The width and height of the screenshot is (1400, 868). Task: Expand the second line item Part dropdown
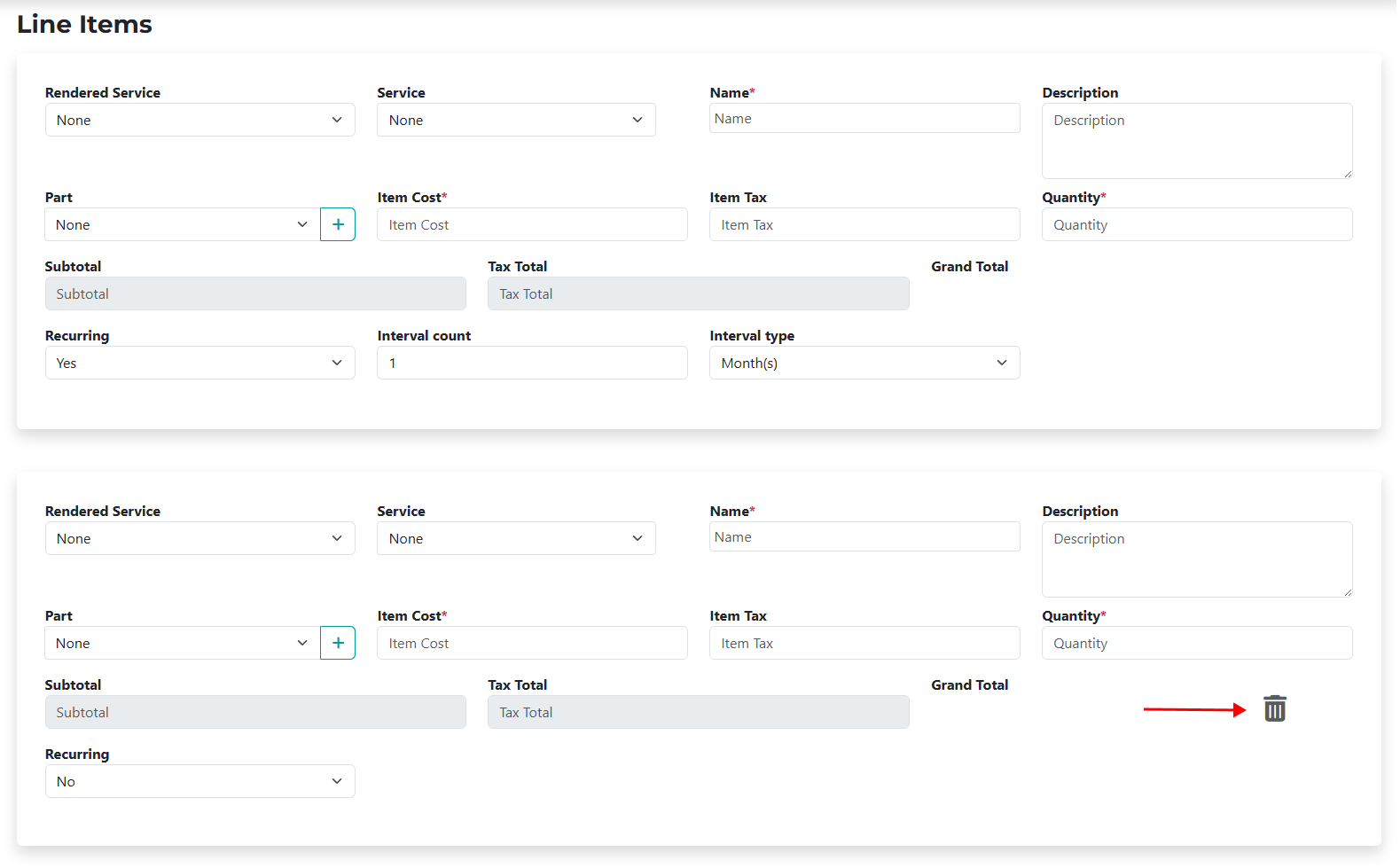(x=182, y=643)
